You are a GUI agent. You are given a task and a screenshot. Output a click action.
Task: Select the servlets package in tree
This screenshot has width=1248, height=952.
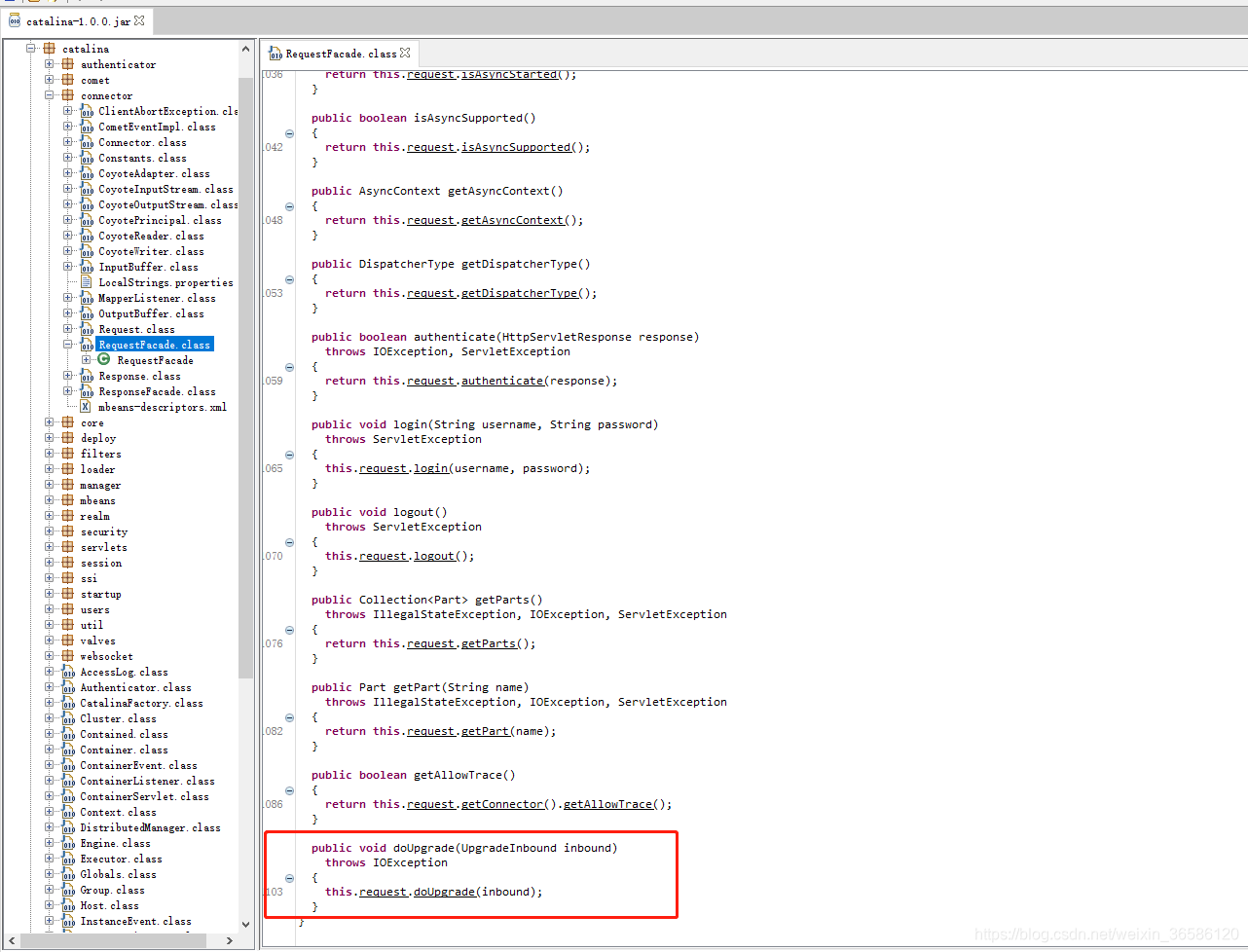coord(103,547)
